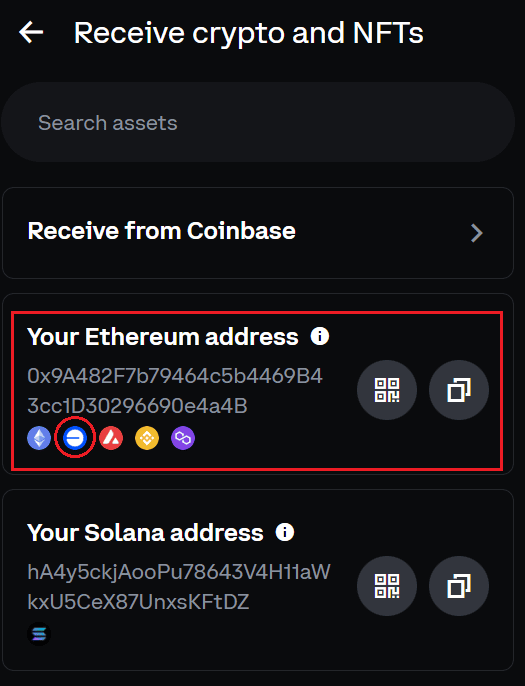Click the Your Ethereum address heading
This screenshot has height=686, width=525.
[163, 337]
